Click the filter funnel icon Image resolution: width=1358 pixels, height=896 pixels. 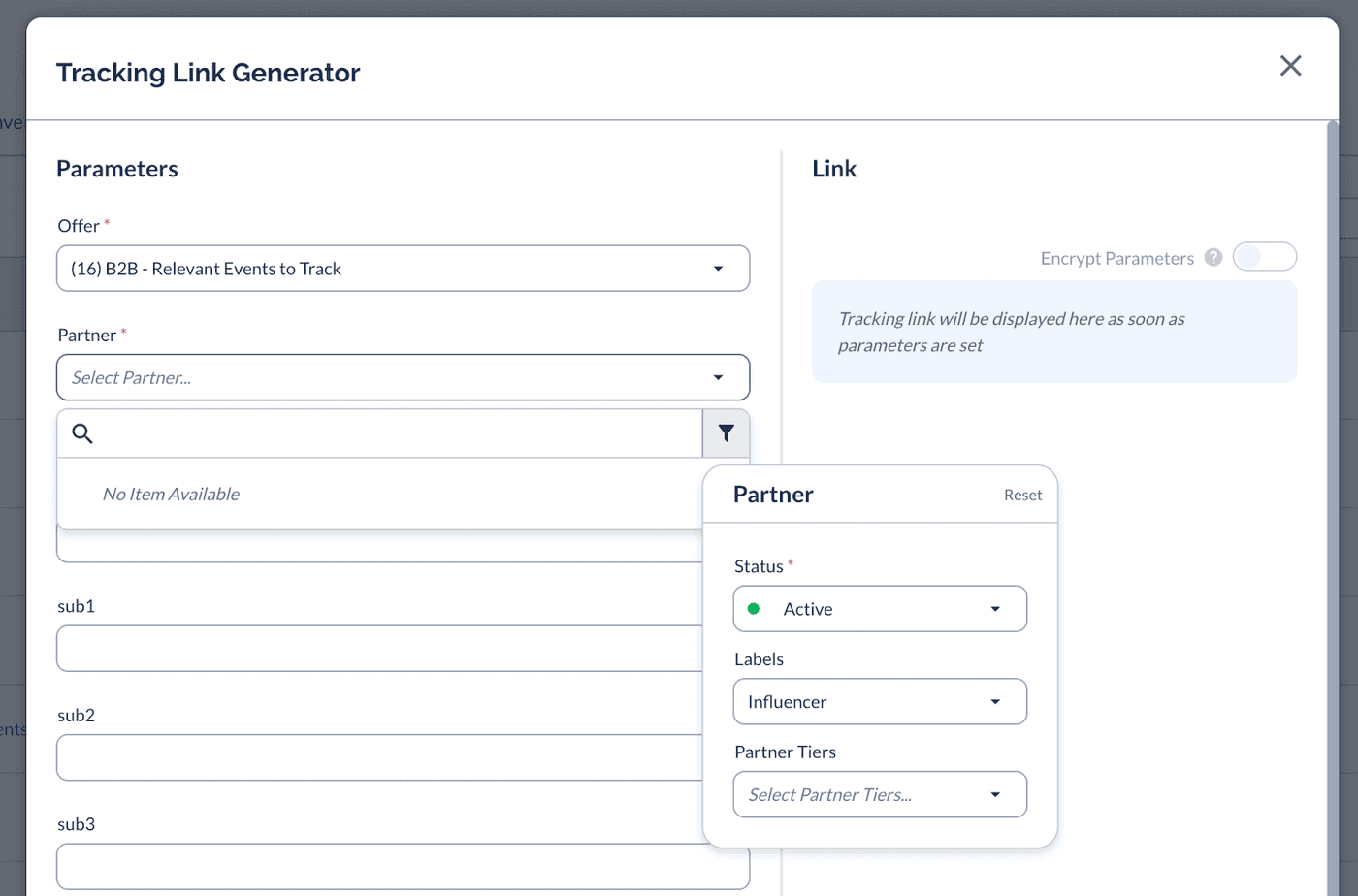tap(726, 433)
